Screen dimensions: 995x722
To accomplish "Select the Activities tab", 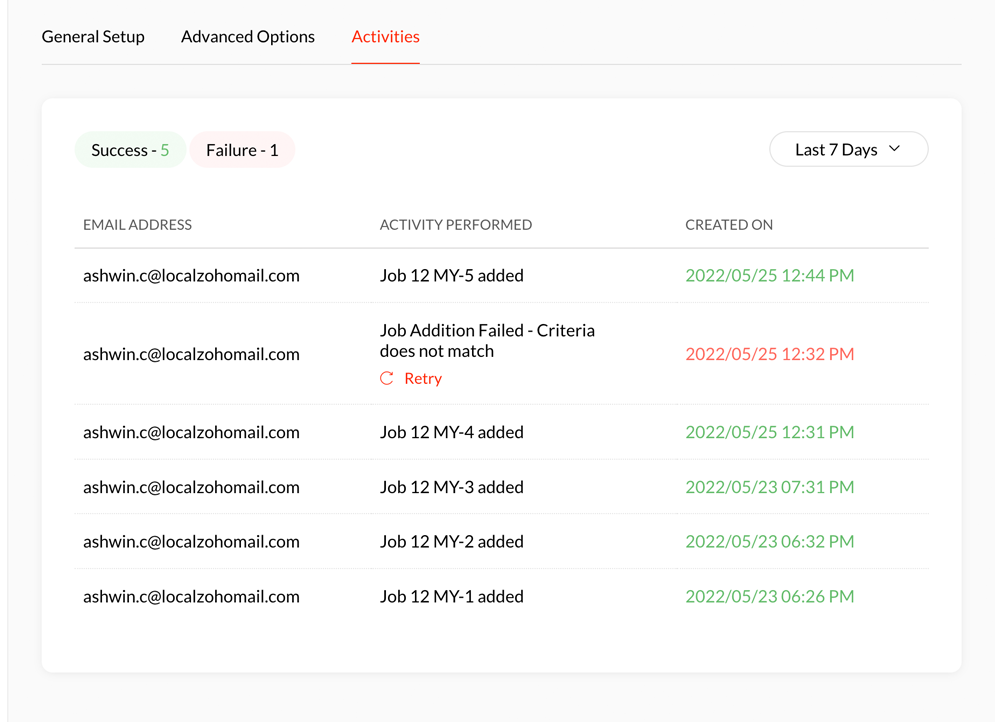I will click(x=385, y=37).
